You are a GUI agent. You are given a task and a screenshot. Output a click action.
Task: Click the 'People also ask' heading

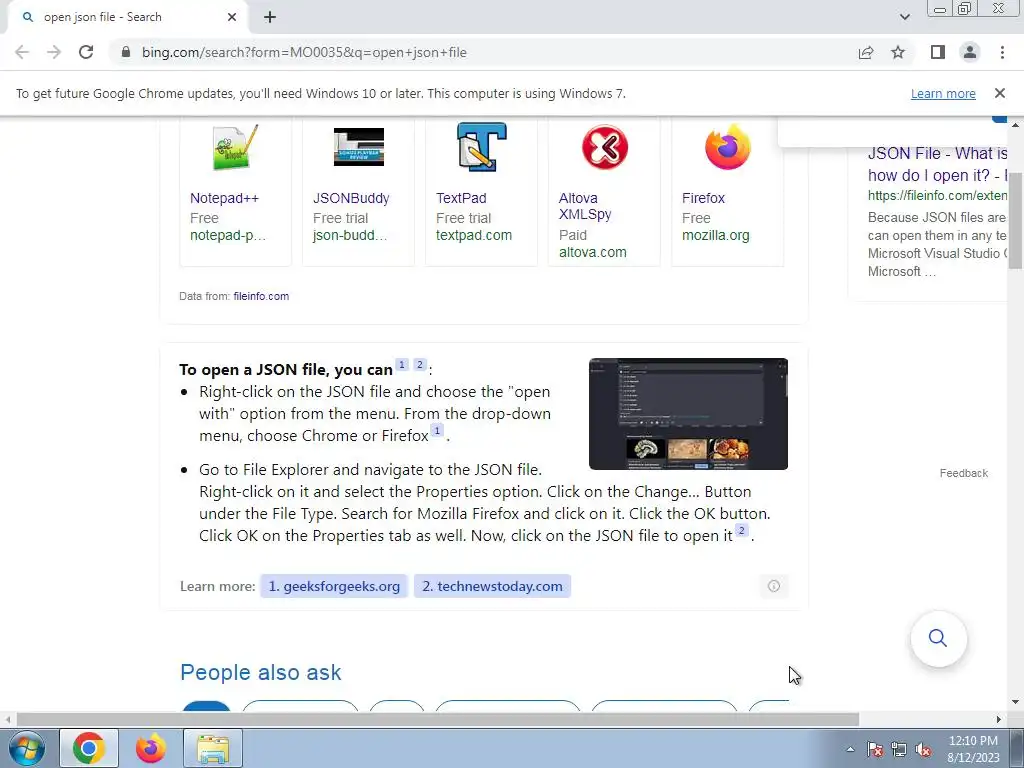(261, 672)
